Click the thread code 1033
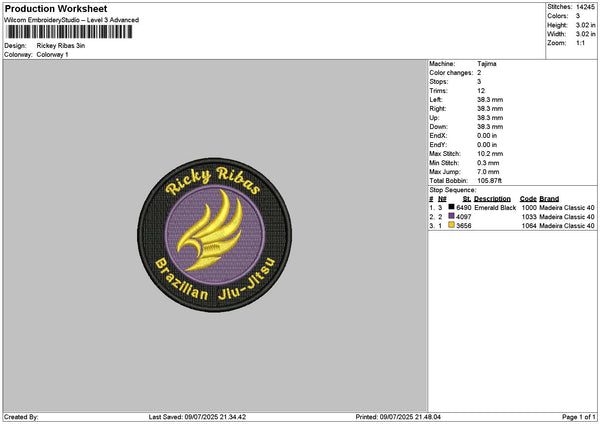Image resolution: width=600 pixels, height=424 pixels. (529, 217)
